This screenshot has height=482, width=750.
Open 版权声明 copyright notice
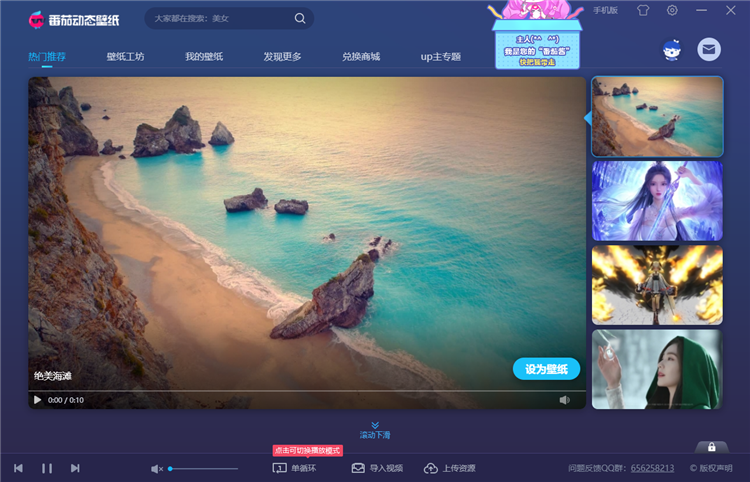711,468
